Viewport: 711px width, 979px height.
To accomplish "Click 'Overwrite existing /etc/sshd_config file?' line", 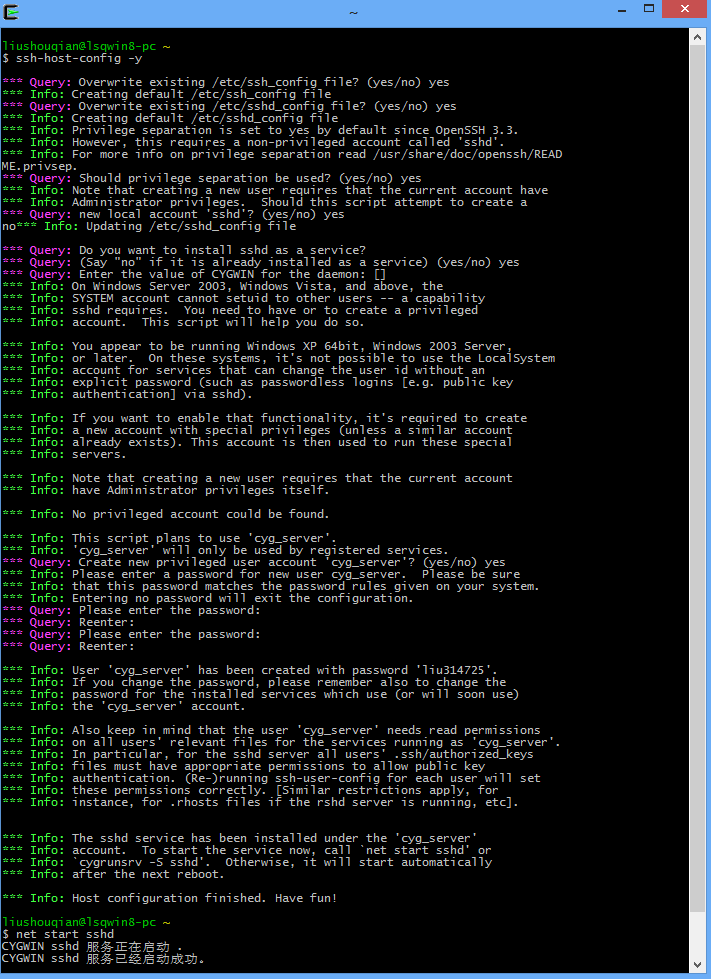I will click(x=229, y=106).
